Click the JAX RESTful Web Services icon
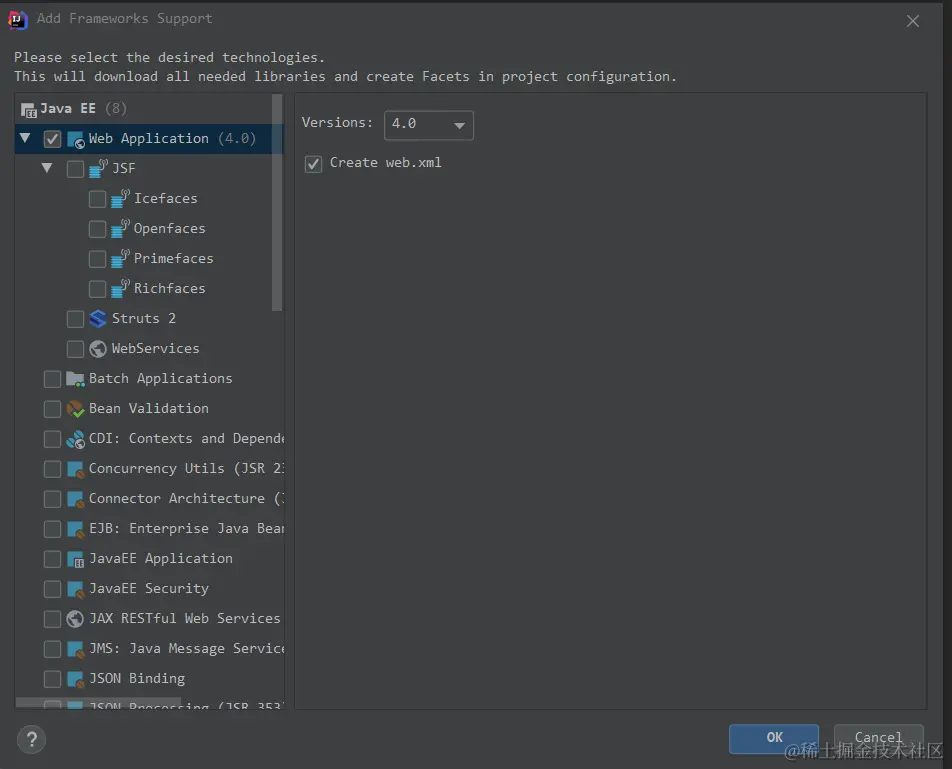 tap(75, 619)
